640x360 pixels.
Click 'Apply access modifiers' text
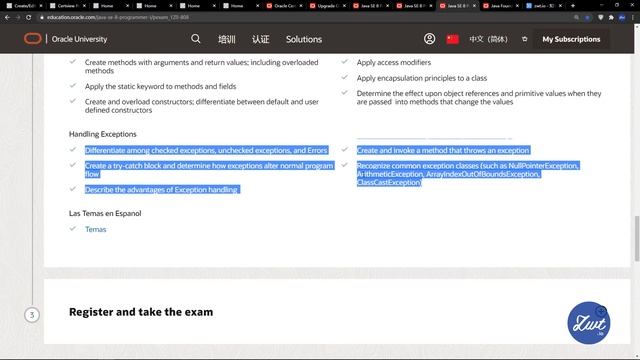(394, 62)
